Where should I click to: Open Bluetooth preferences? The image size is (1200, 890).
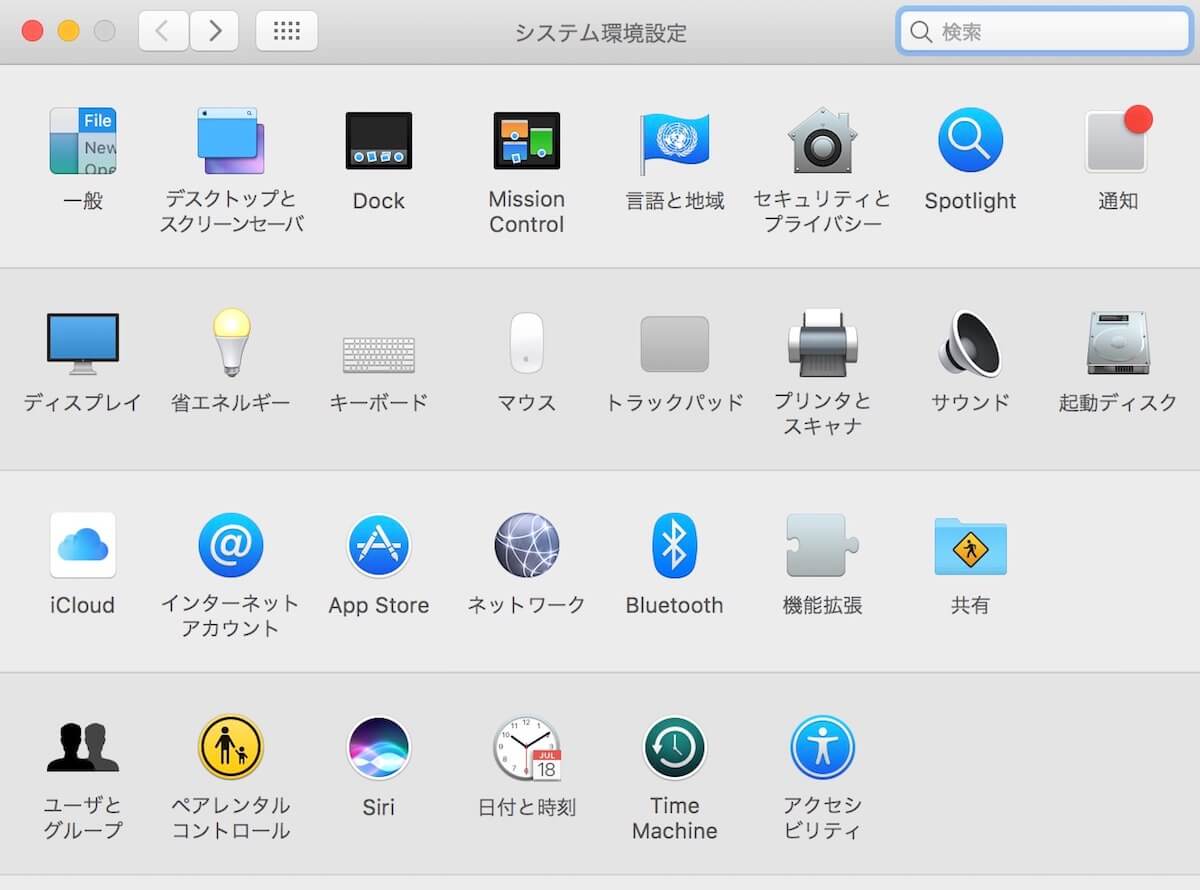[674, 545]
